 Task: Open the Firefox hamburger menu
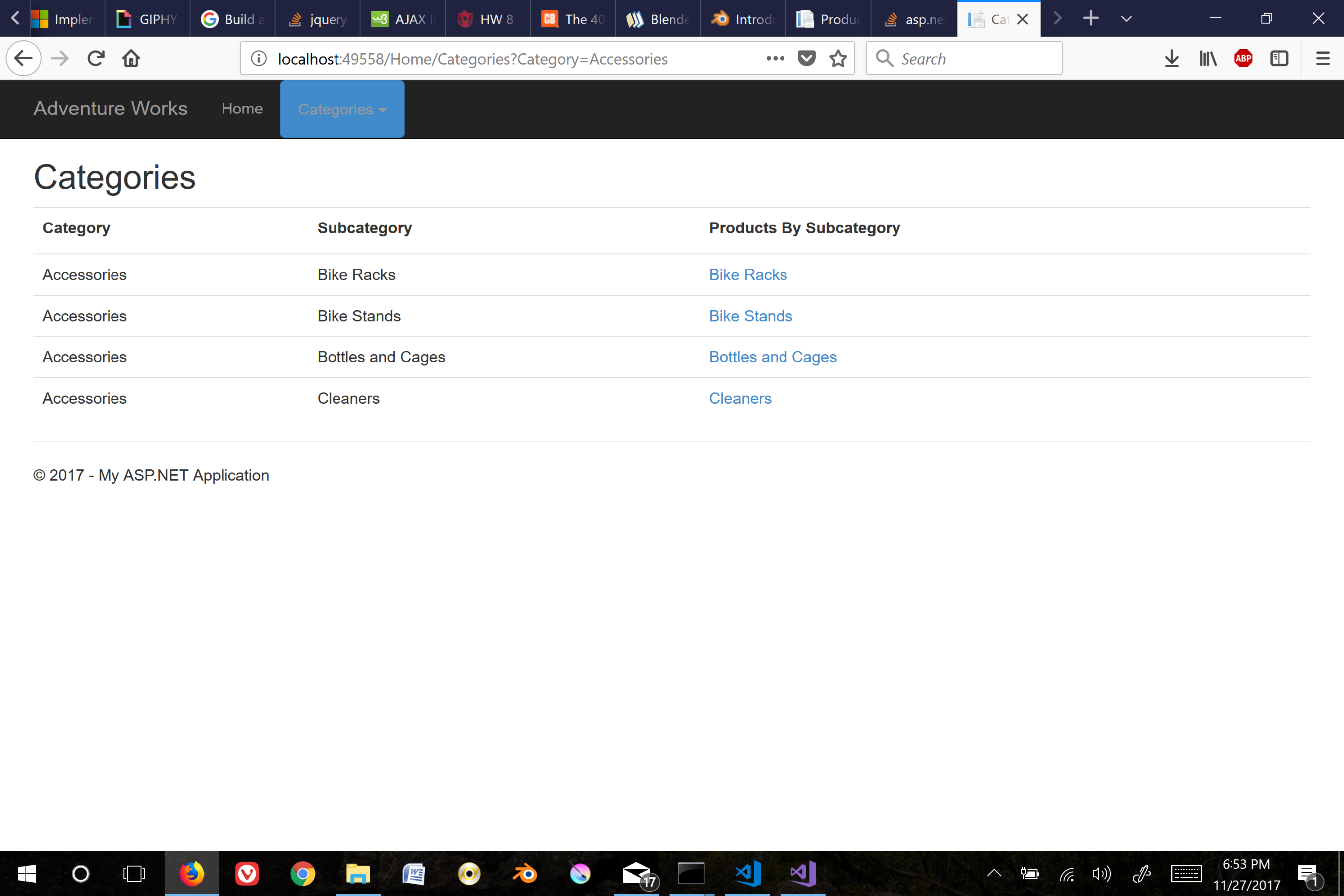1322,58
